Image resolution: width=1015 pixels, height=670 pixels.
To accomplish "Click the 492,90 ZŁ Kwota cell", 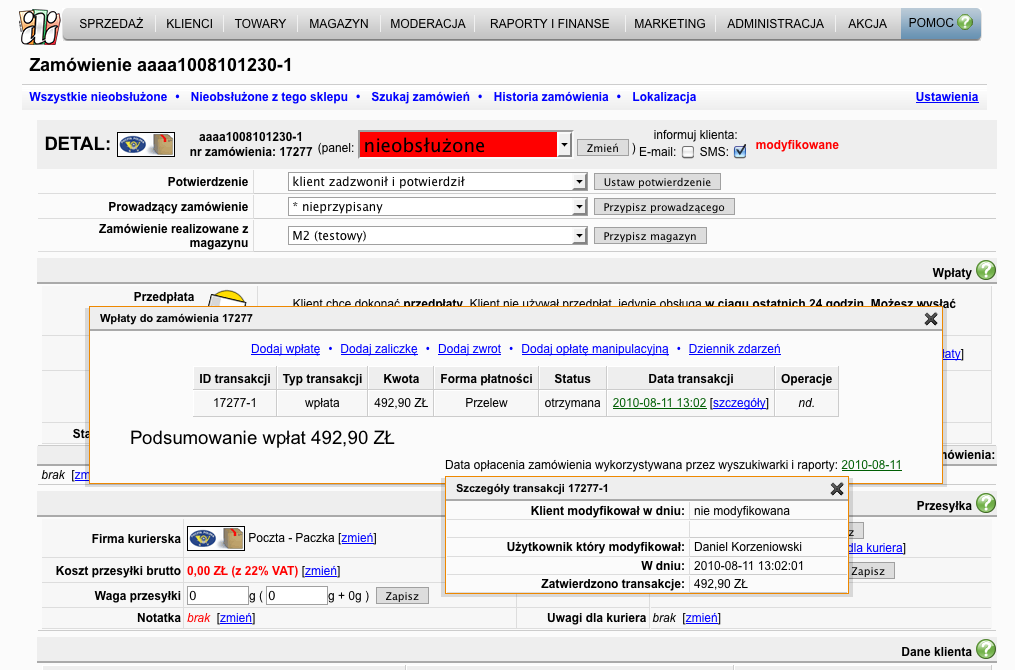I will click(x=401, y=403).
